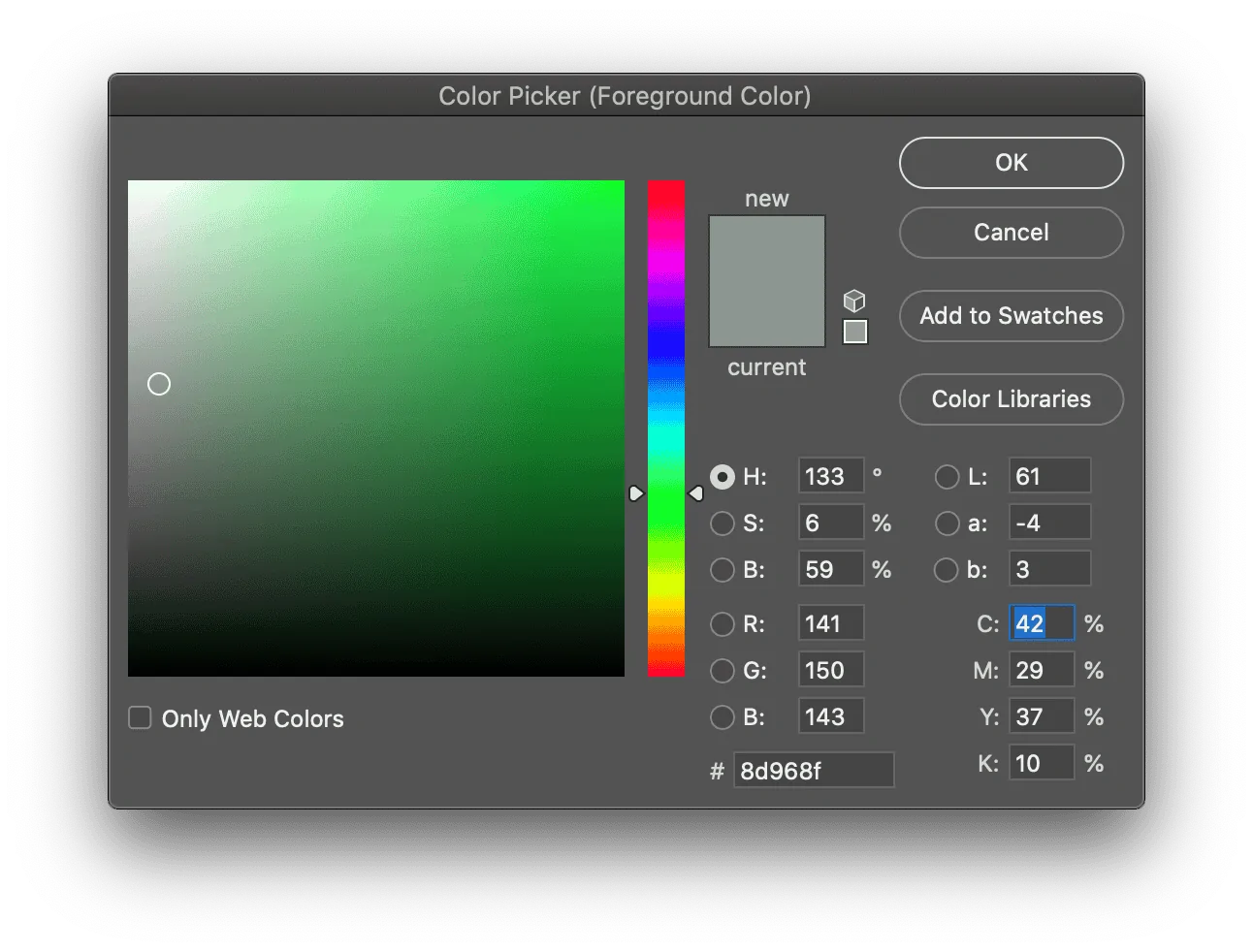
Task: Click the red field showing 141
Action: (831, 623)
